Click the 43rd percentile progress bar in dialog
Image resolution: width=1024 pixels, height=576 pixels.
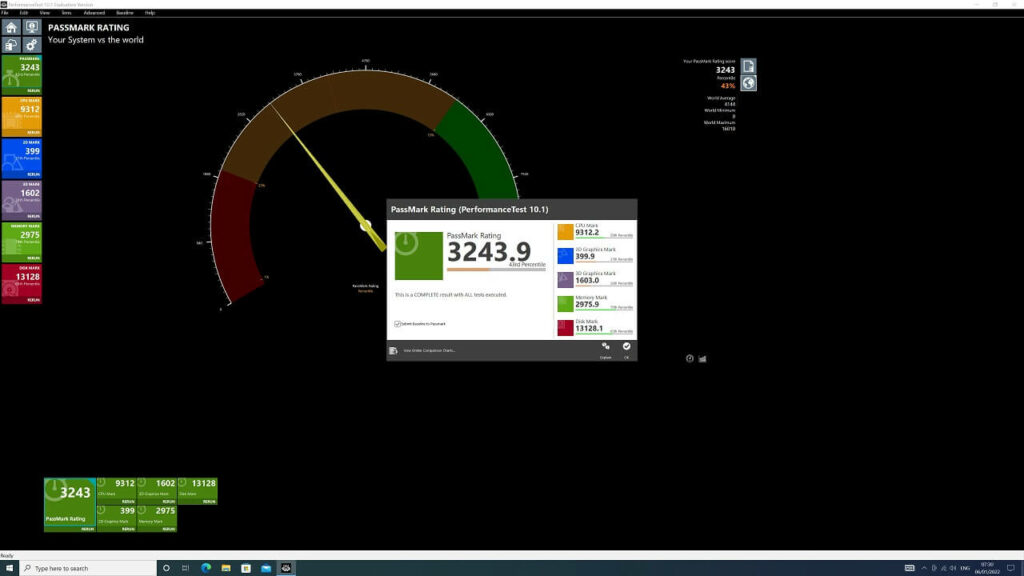click(496, 269)
